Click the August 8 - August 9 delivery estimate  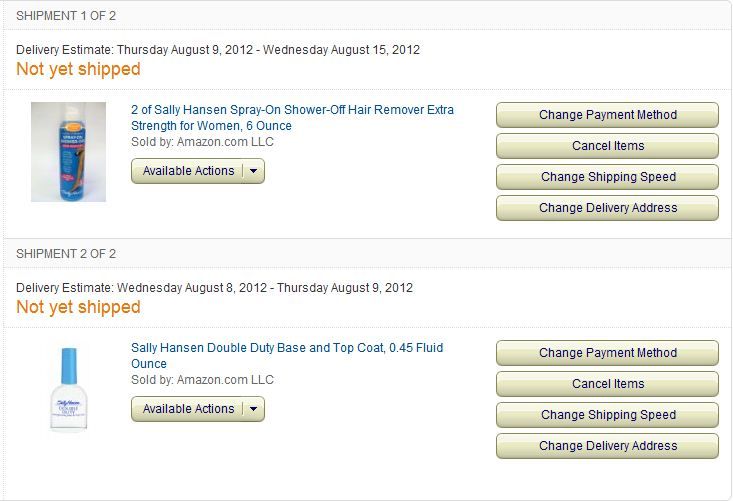pos(214,288)
